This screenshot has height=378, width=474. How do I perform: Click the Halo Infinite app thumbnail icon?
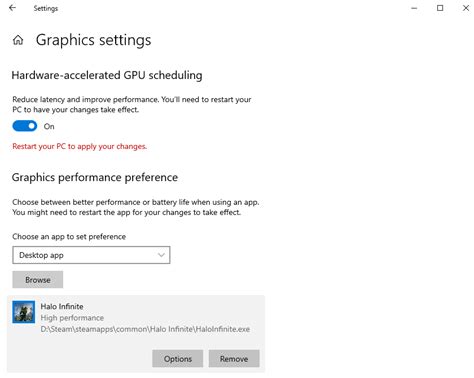24,312
